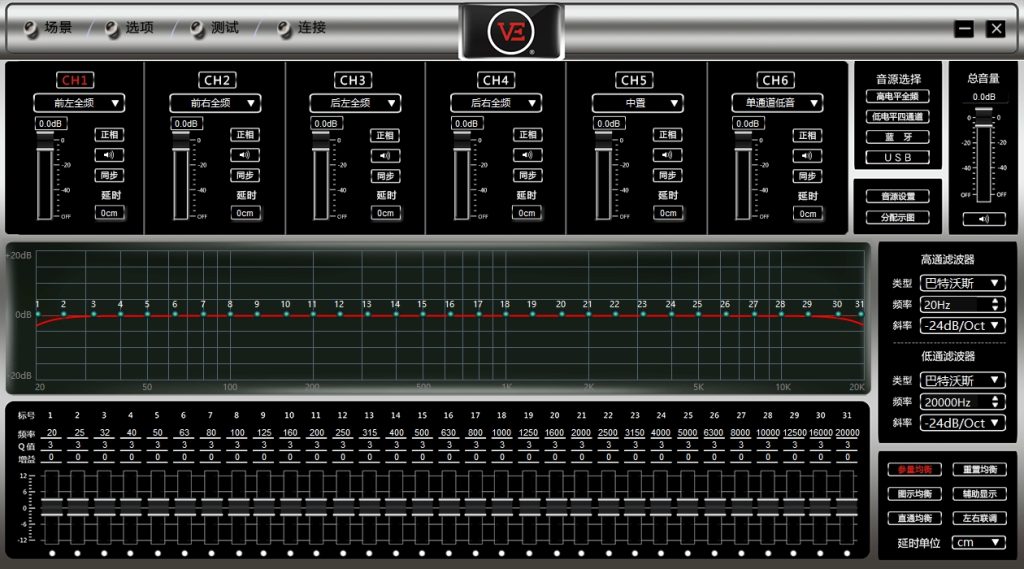
Task: Click EQ band 1 gain fader at 20Hz
Action: click(x=52, y=508)
